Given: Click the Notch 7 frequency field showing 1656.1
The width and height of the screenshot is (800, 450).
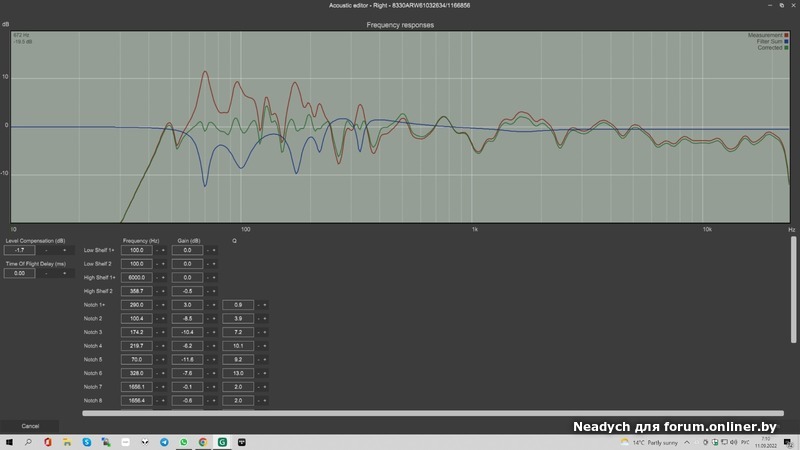Looking at the screenshot, I should [x=137, y=387].
